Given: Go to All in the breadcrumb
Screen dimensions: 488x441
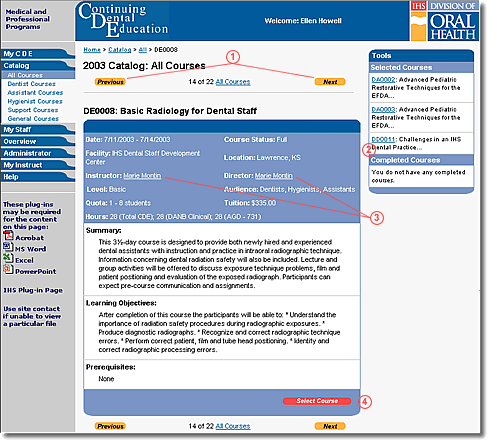Looking at the screenshot, I should (143, 50).
